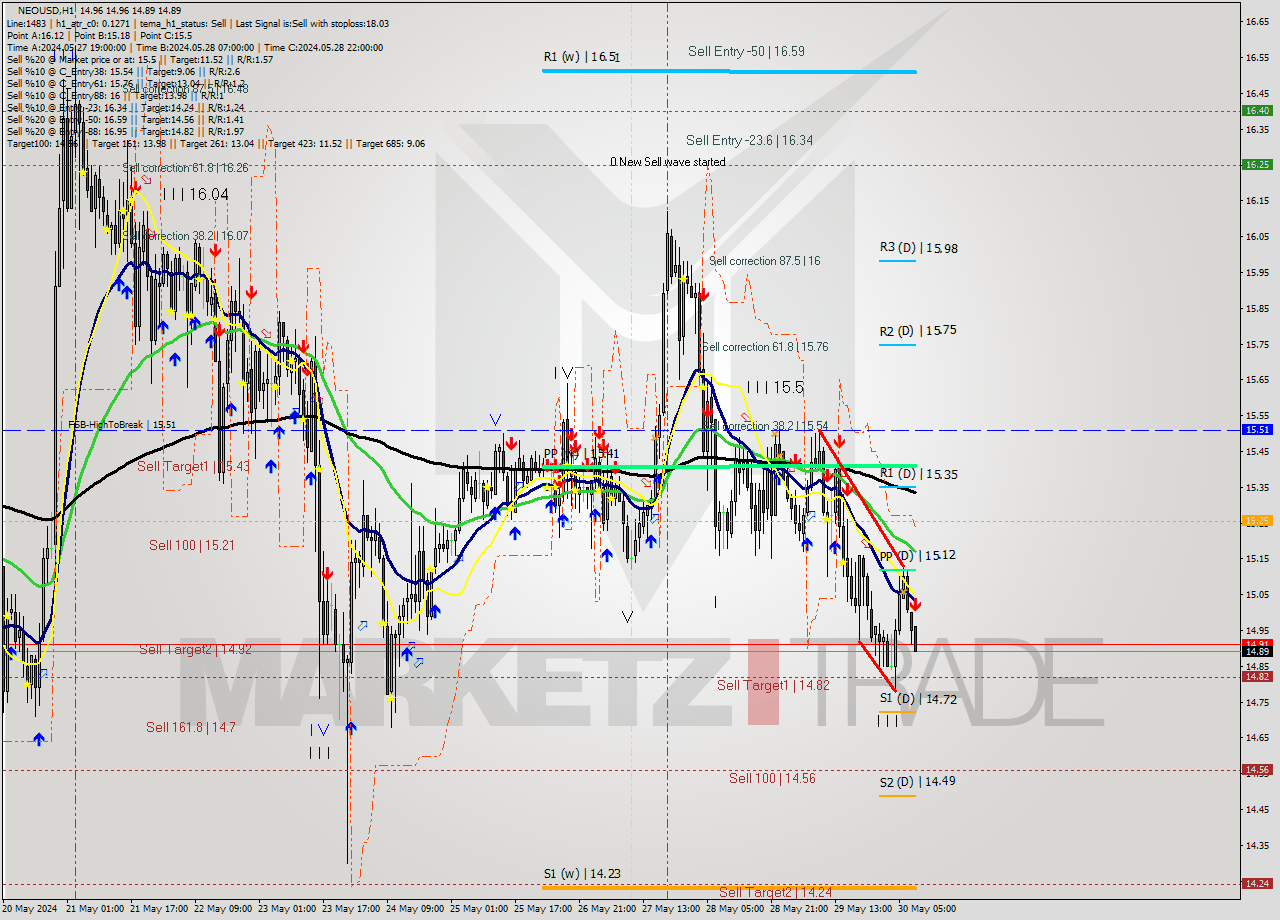Click the yellow 15.25 price tag
Image resolution: width=1280 pixels, height=920 pixels.
click(x=1257, y=520)
